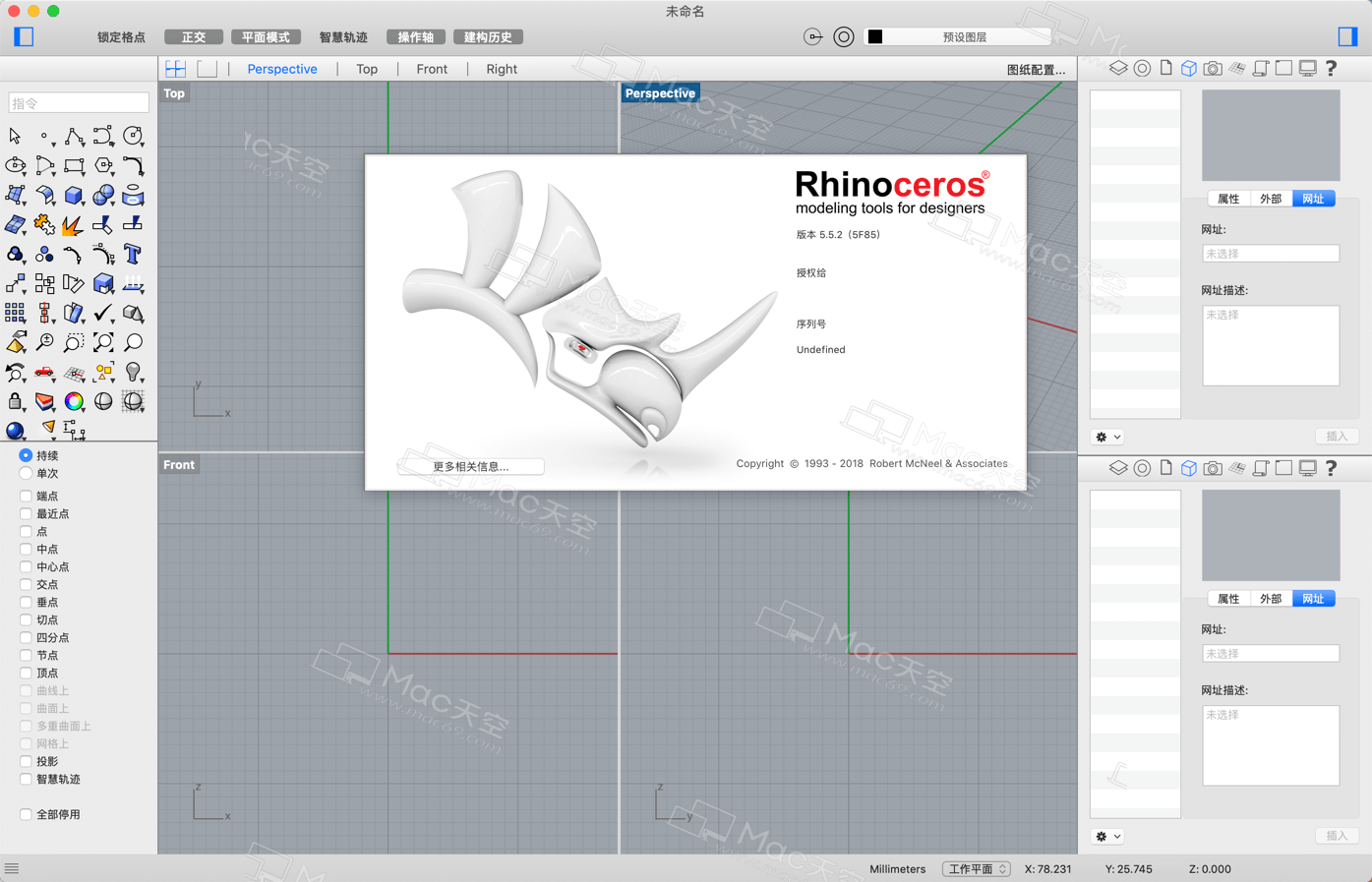This screenshot has height=882, width=1372.
Task: Click 网址 input field in upper panel
Action: tap(1271, 254)
